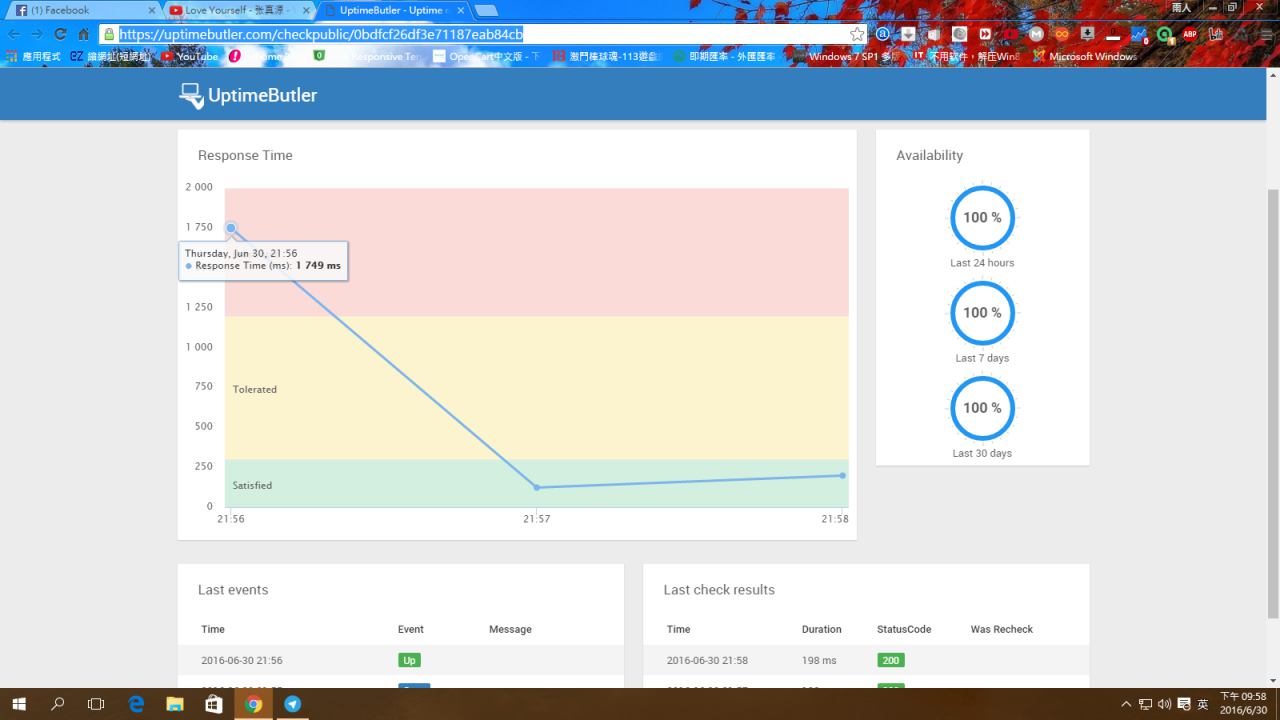
Task: Click the 21:58 data point on the chart
Action: pos(842,476)
